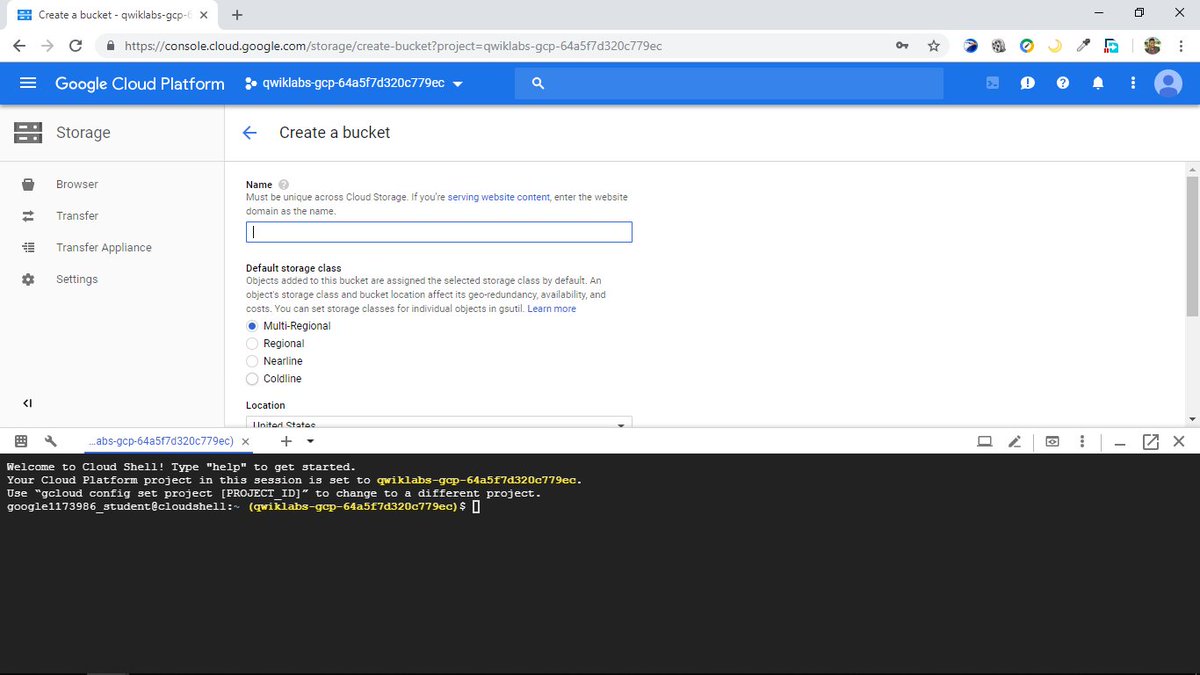Minimize the Cloud Shell panel
1200x675 pixels.
coord(1120,443)
